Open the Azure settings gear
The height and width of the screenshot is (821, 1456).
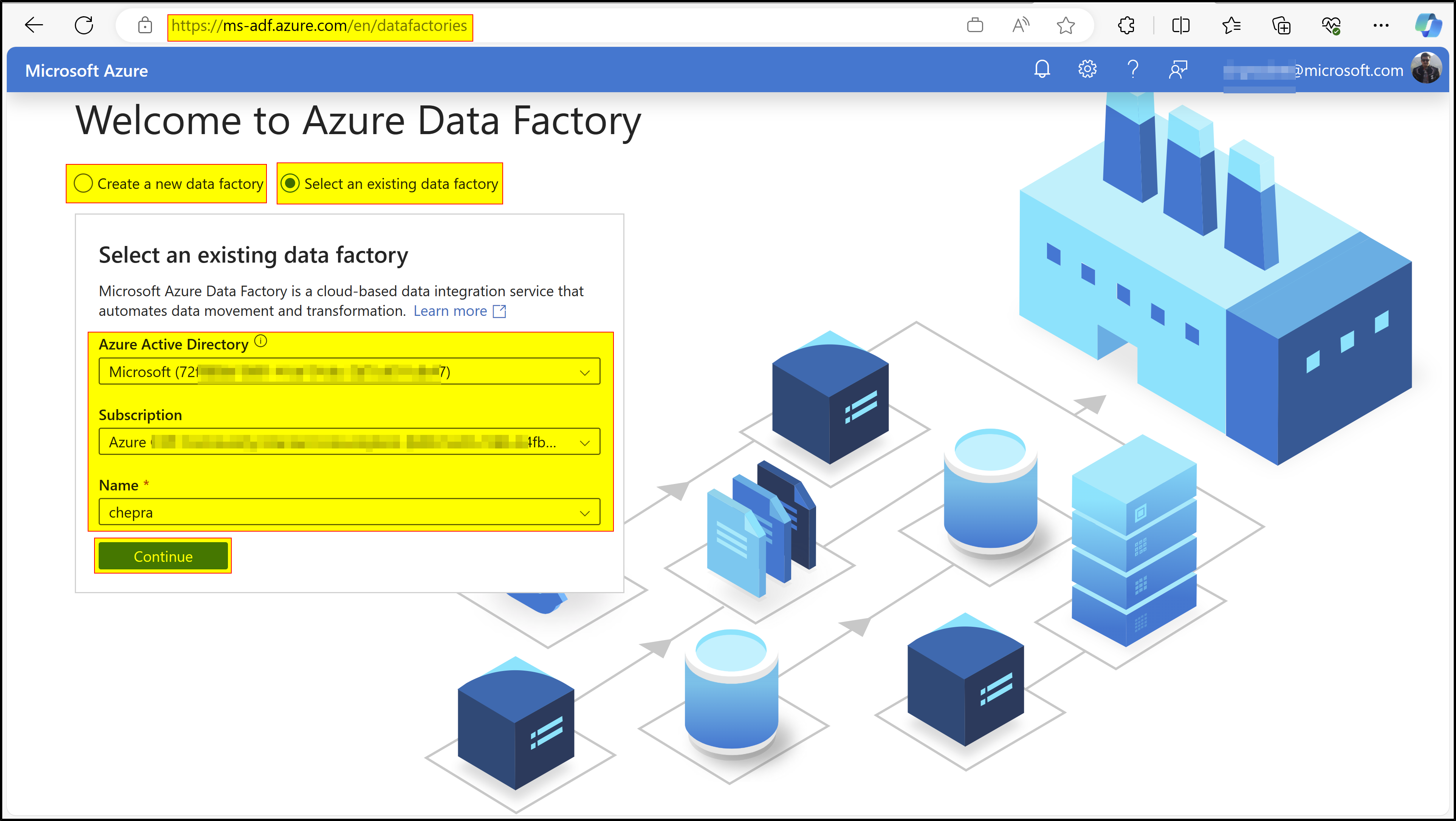coord(1087,70)
